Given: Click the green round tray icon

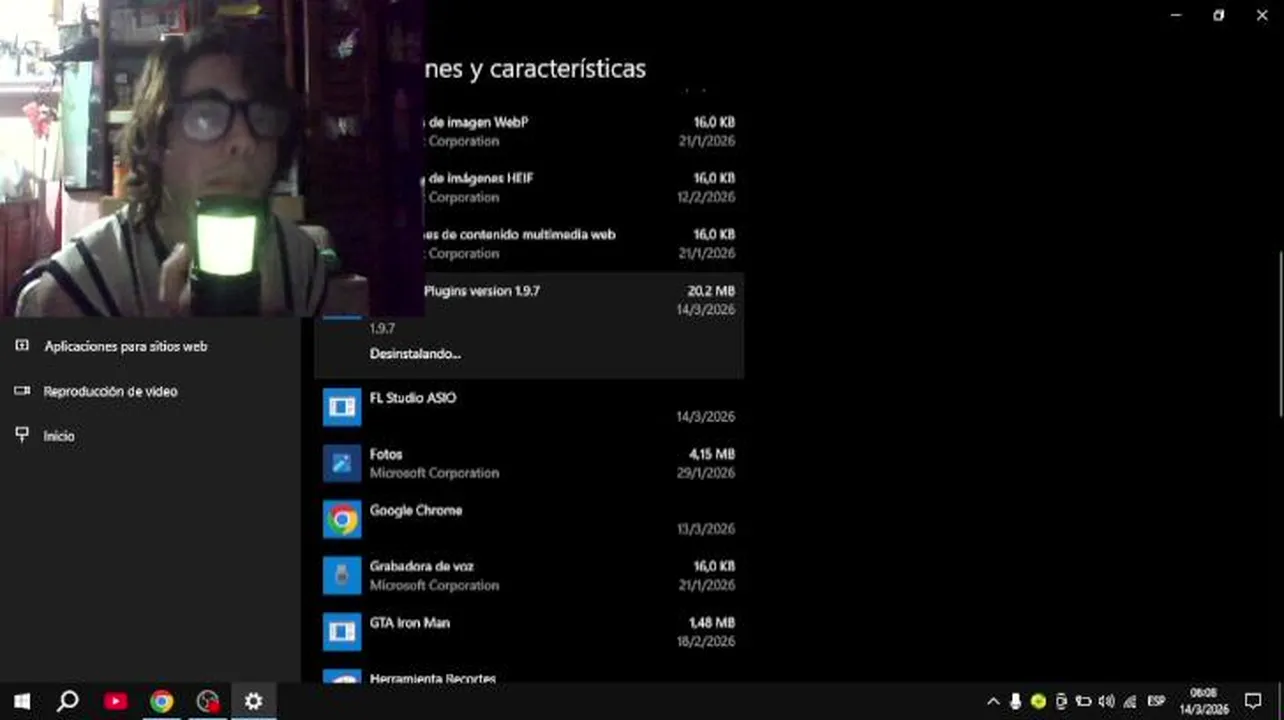Looking at the screenshot, I should click(x=1038, y=701).
